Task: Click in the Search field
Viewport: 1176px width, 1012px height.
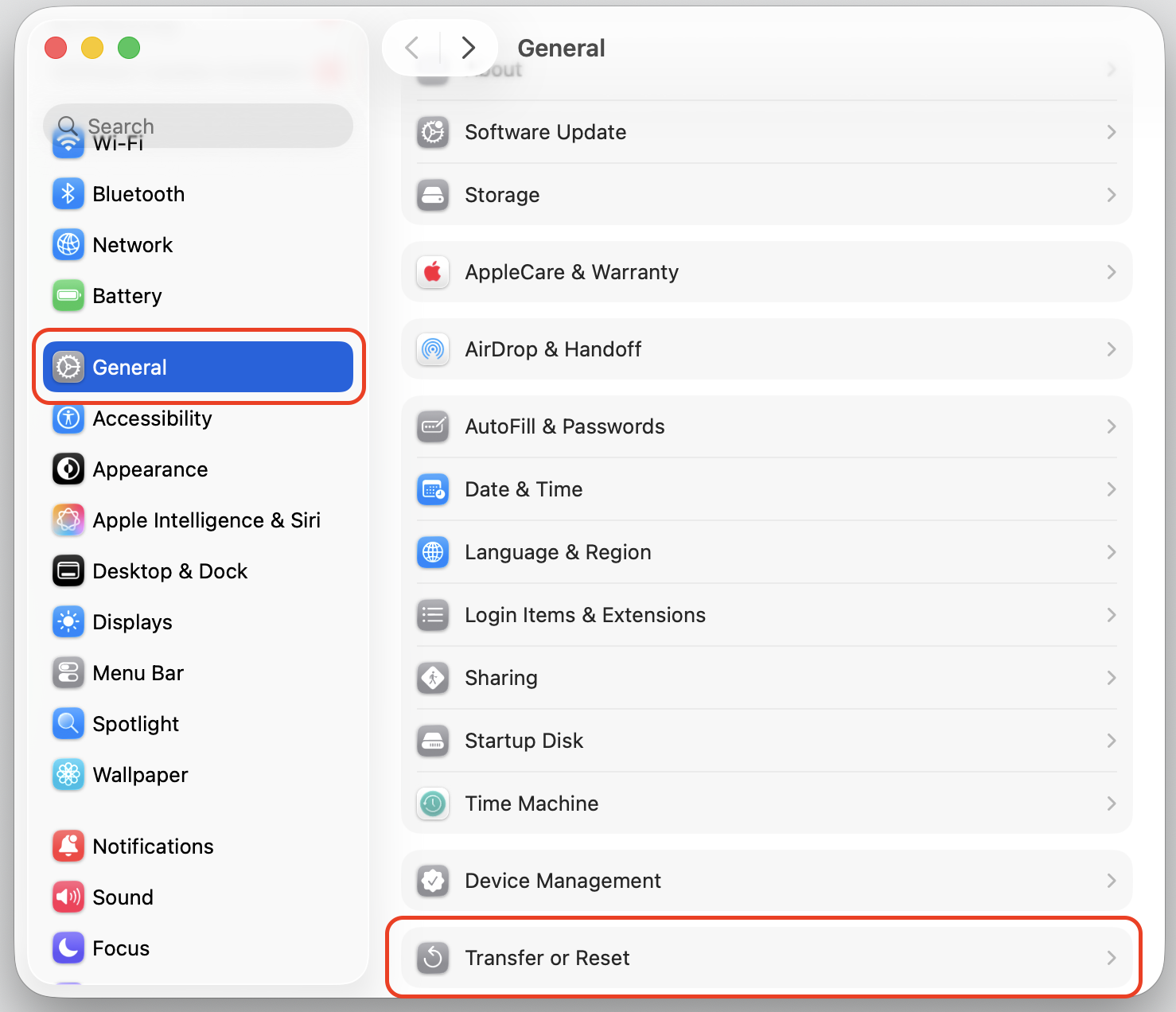Action: click(x=198, y=126)
